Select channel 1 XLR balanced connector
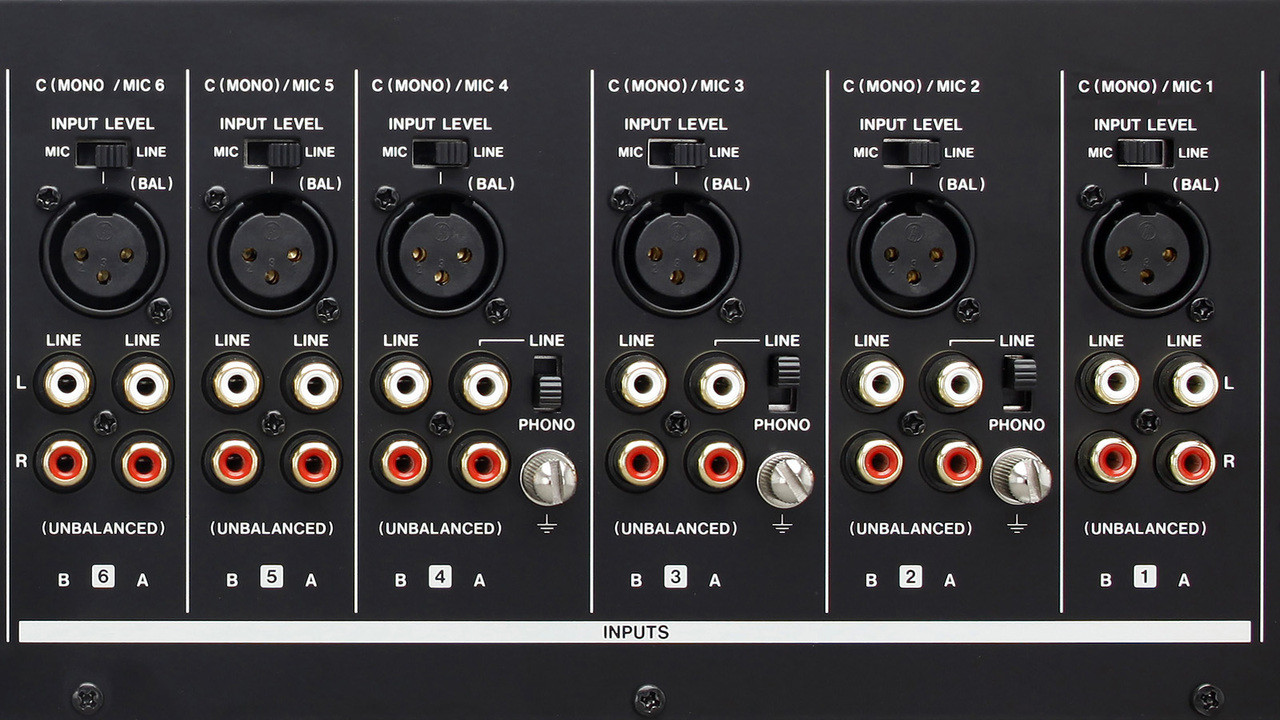This screenshot has height=720, width=1280. pos(1144,253)
